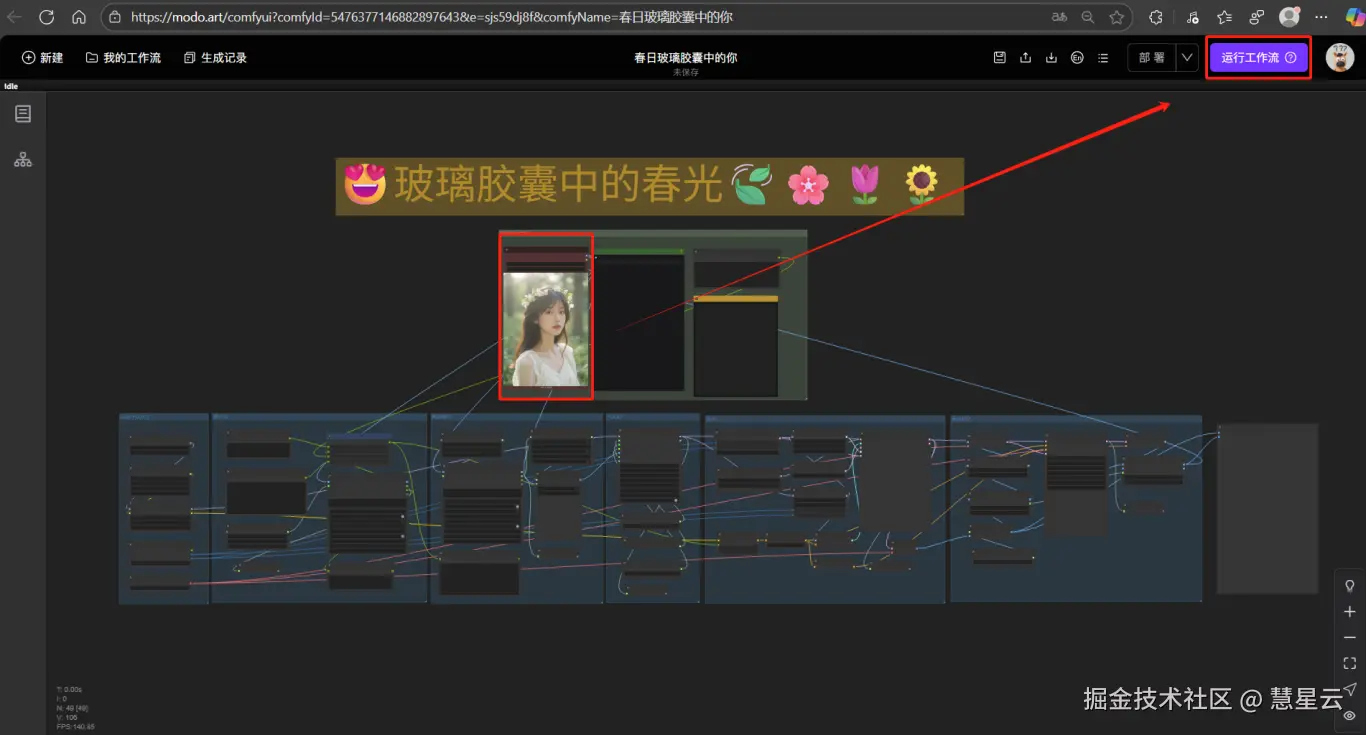The width and height of the screenshot is (1366, 735).
Task: Click the 玻璃胶囊中的春光 title banner node
Action: tap(650, 185)
